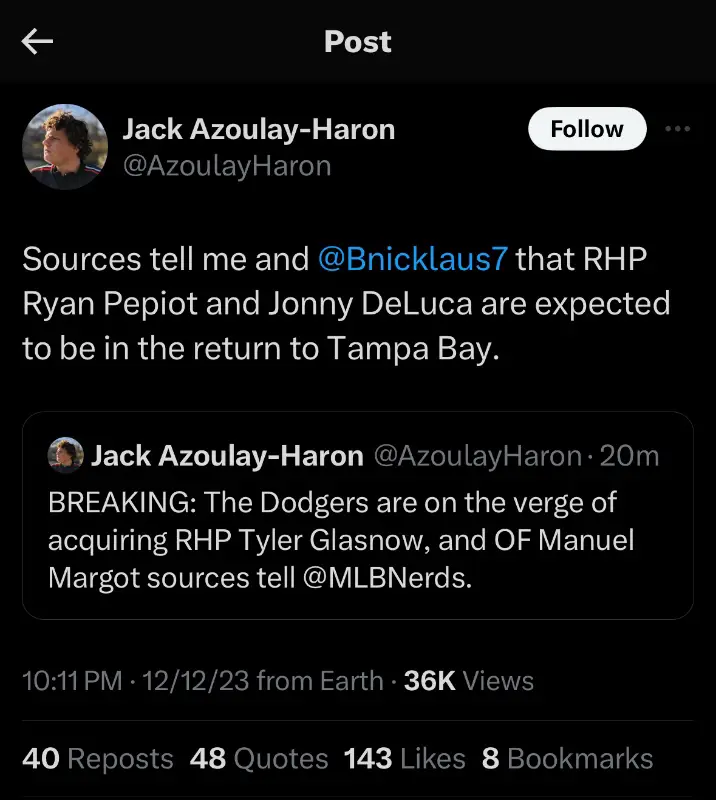The width and height of the screenshot is (716, 800).
Task: Open Jack Azoulay-Haron's profile picture
Action: point(65,146)
